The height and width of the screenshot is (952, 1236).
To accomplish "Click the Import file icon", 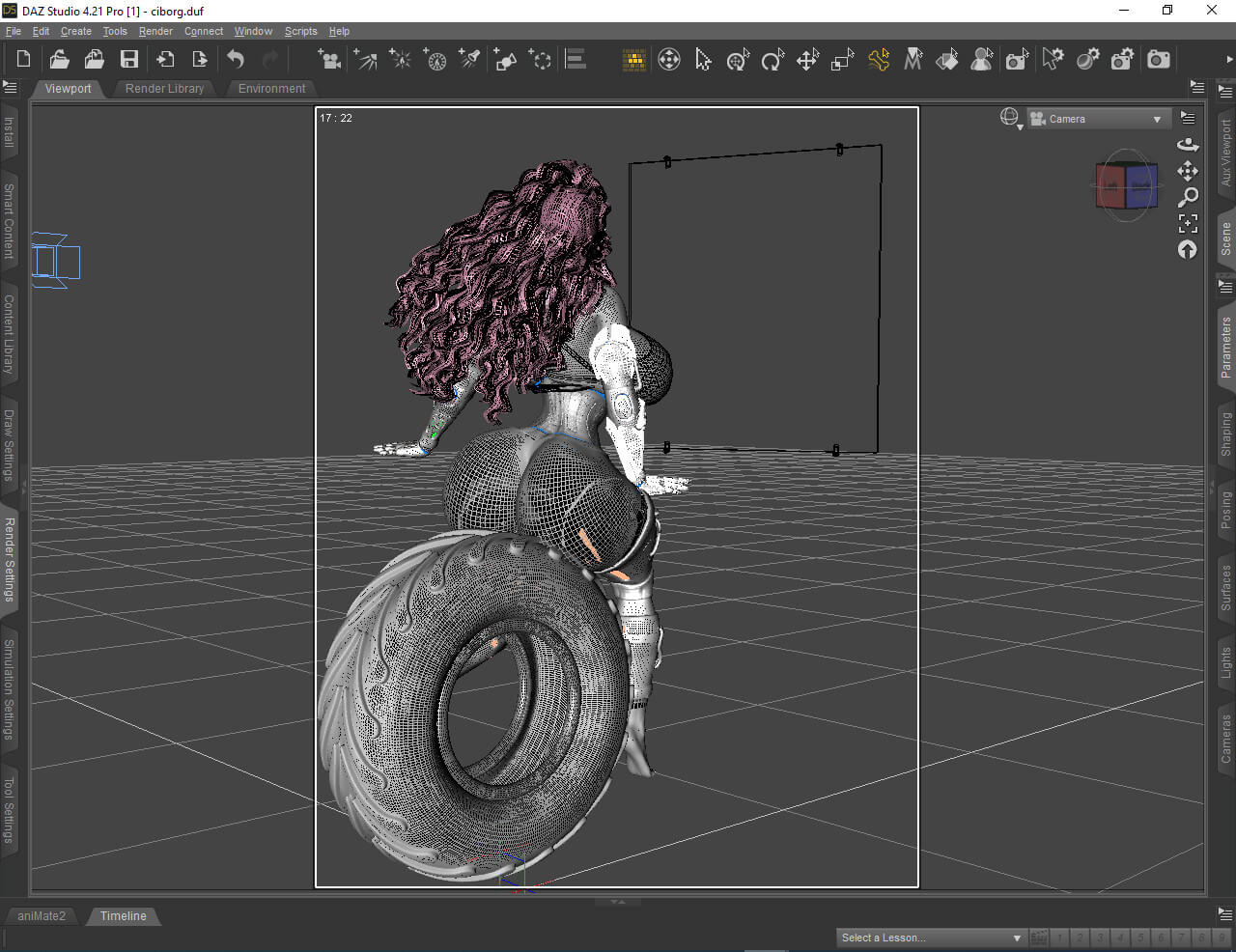I will click(165, 60).
